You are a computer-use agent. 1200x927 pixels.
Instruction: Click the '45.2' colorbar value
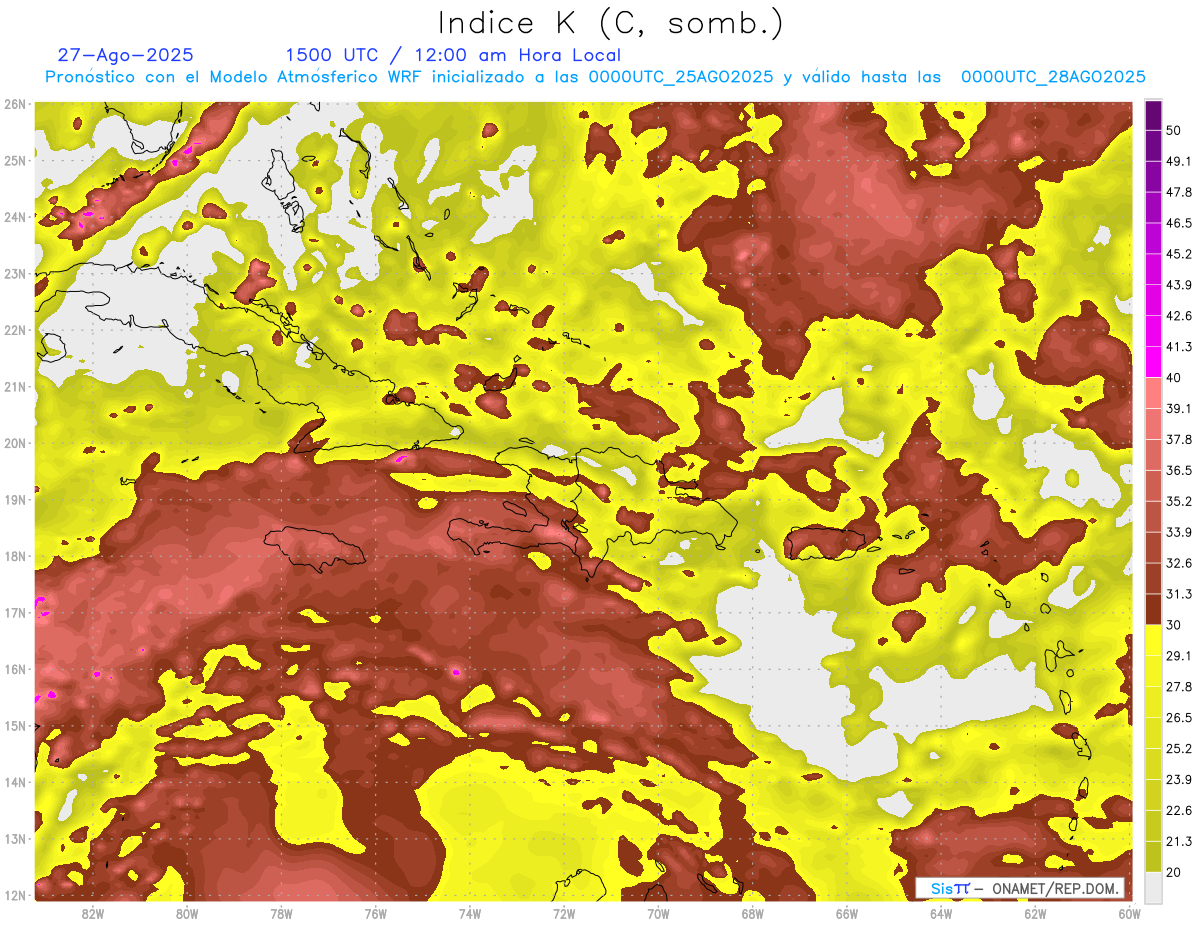1179,254
